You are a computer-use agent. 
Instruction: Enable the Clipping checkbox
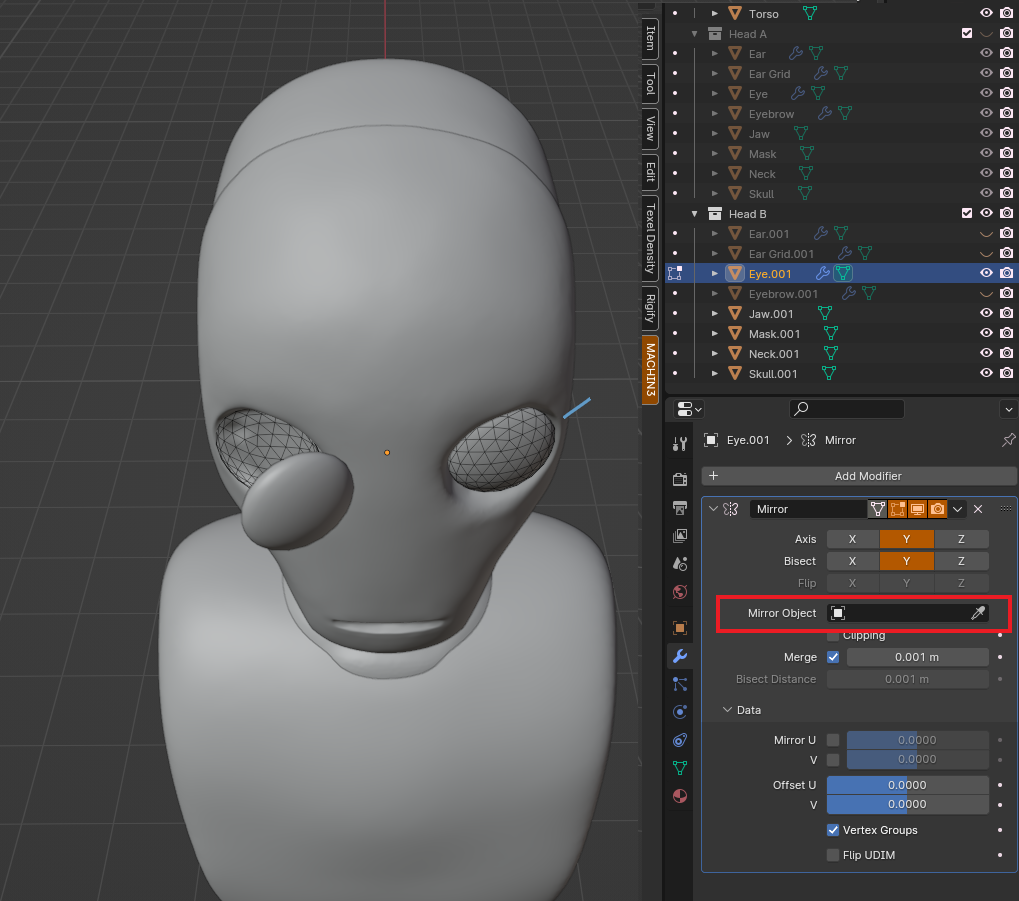tap(833, 635)
